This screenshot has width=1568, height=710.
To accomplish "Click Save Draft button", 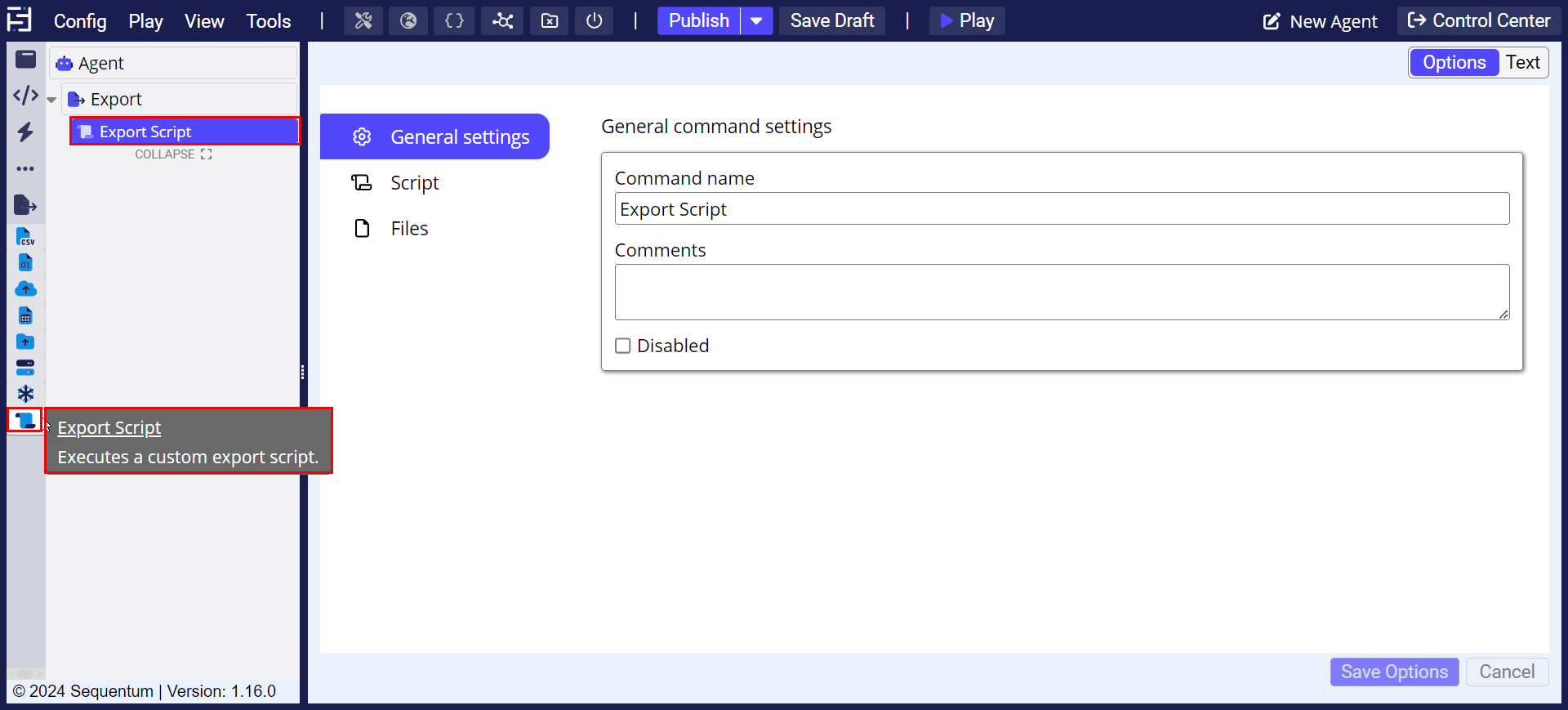I will click(x=832, y=21).
